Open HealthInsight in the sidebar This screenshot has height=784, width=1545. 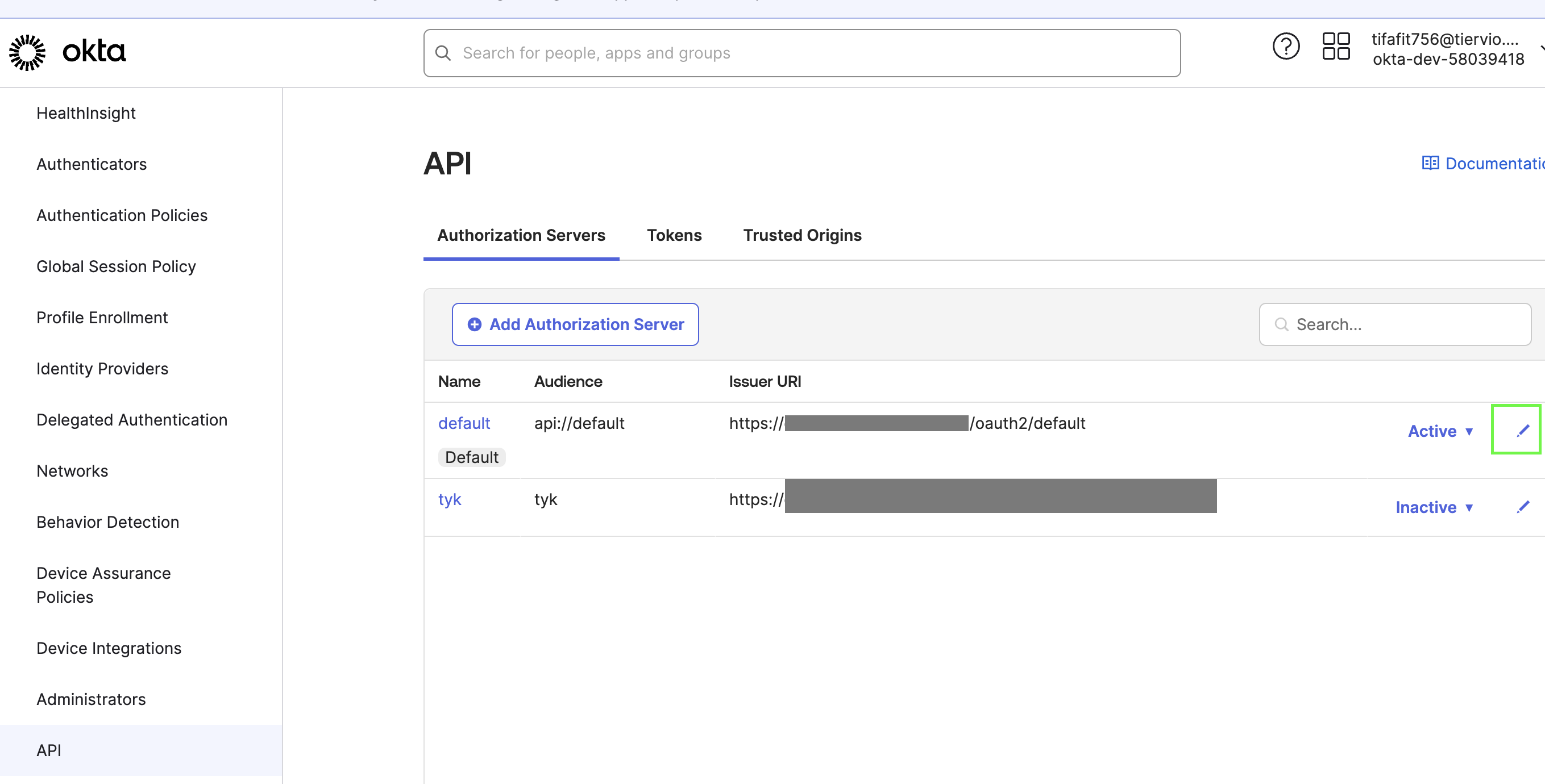[x=86, y=113]
